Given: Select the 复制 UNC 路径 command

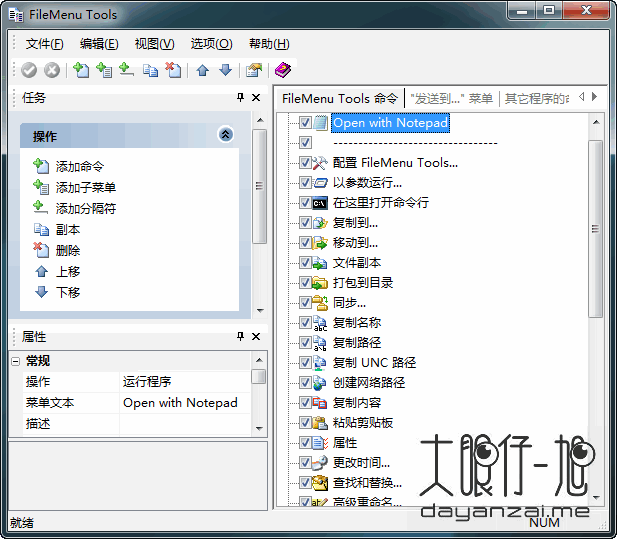Looking at the screenshot, I should [x=374, y=362].
